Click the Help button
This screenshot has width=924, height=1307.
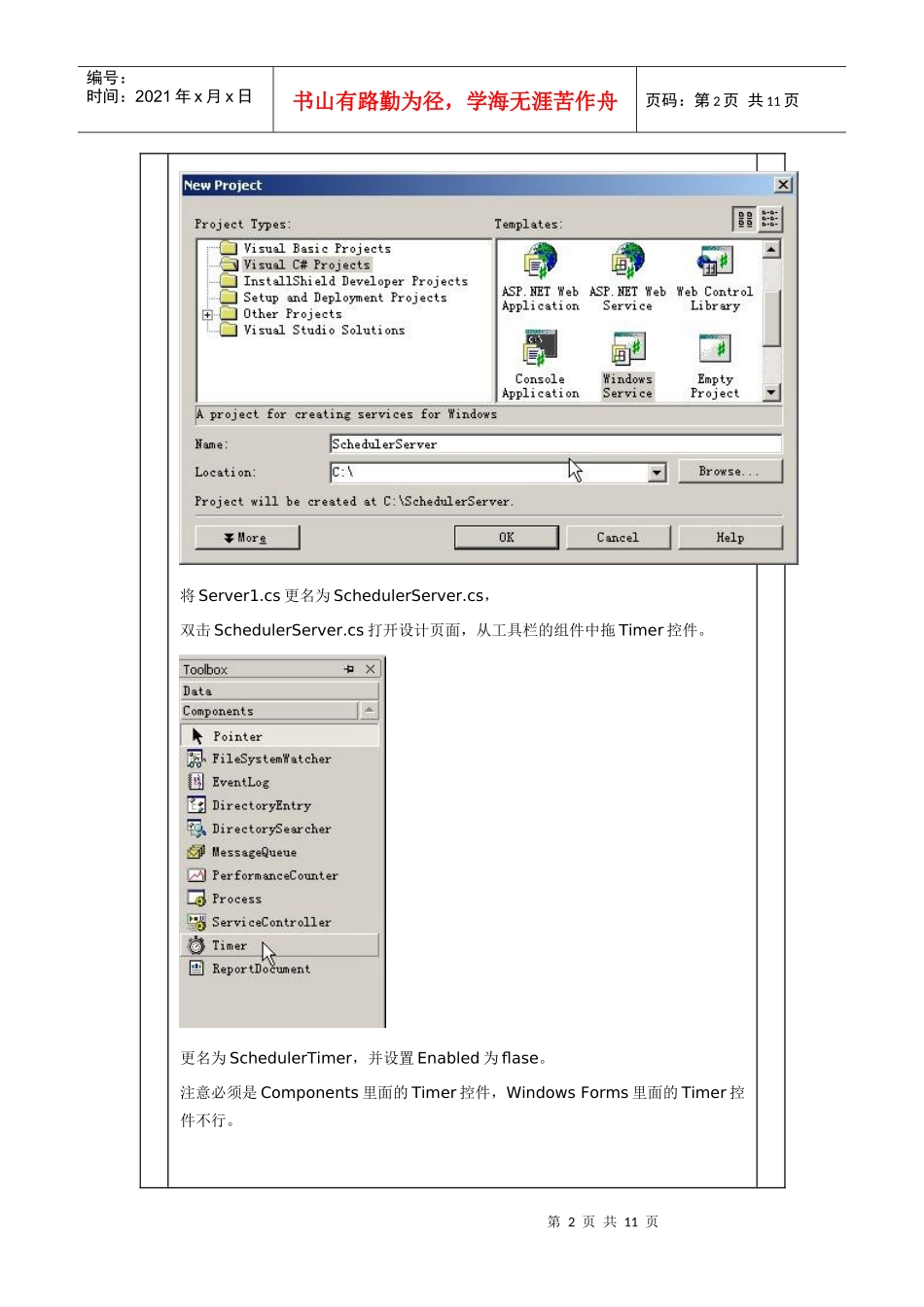click(x=730, y=538)
